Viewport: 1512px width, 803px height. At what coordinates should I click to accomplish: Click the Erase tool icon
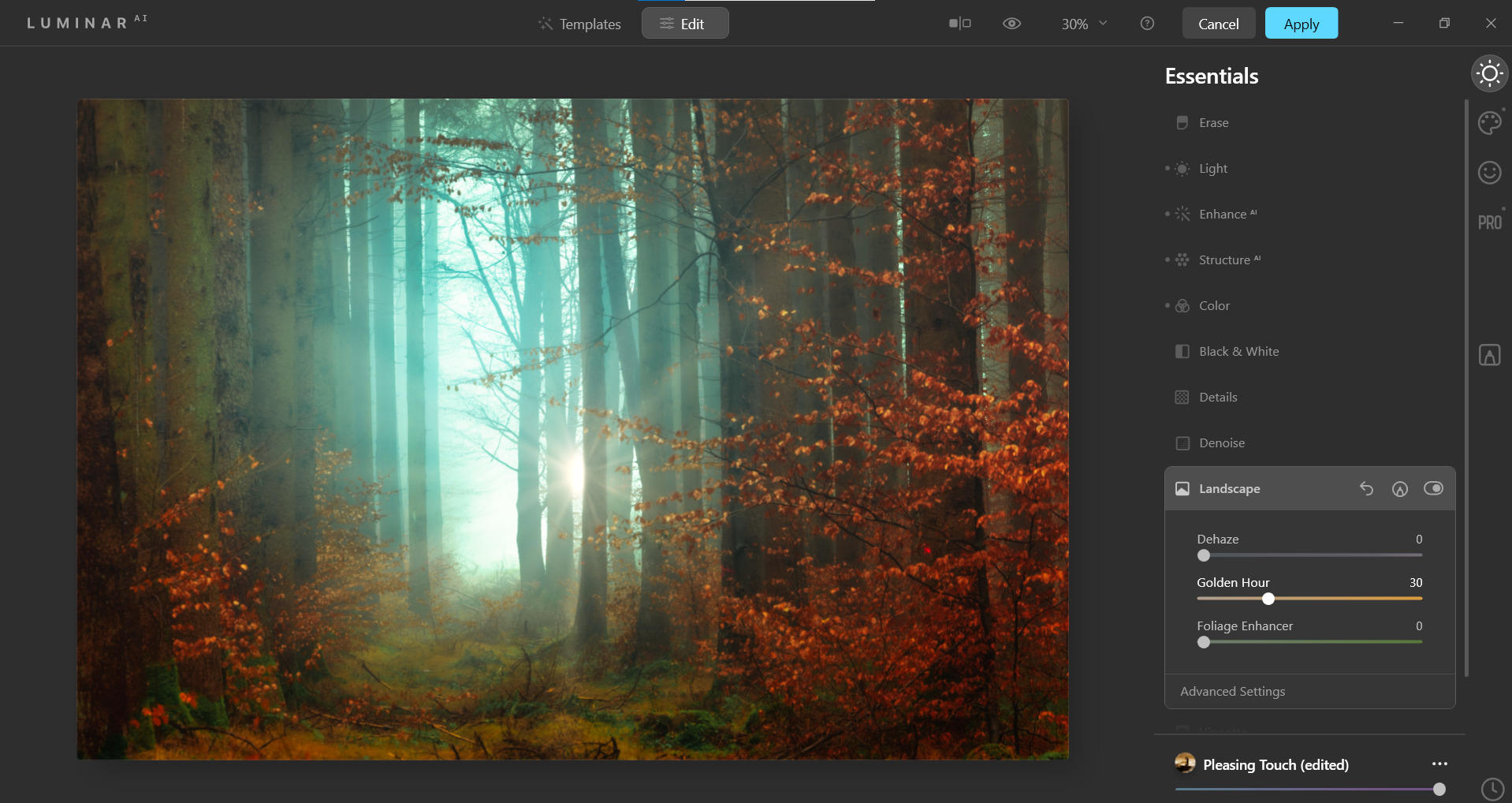pyautogui.click(x=1182, y=123)
